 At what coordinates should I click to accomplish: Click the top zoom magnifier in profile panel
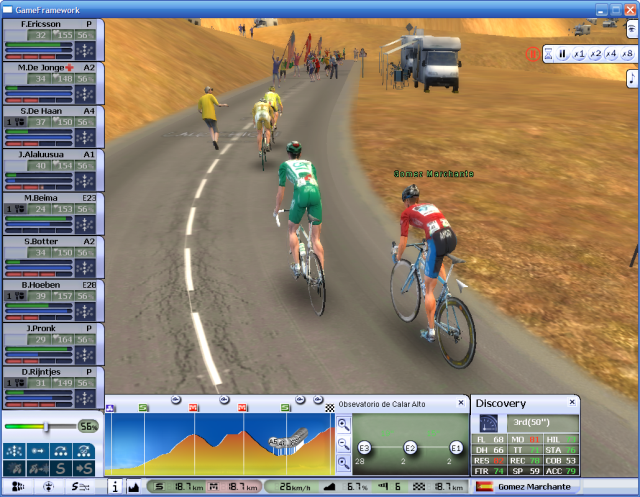343,424
